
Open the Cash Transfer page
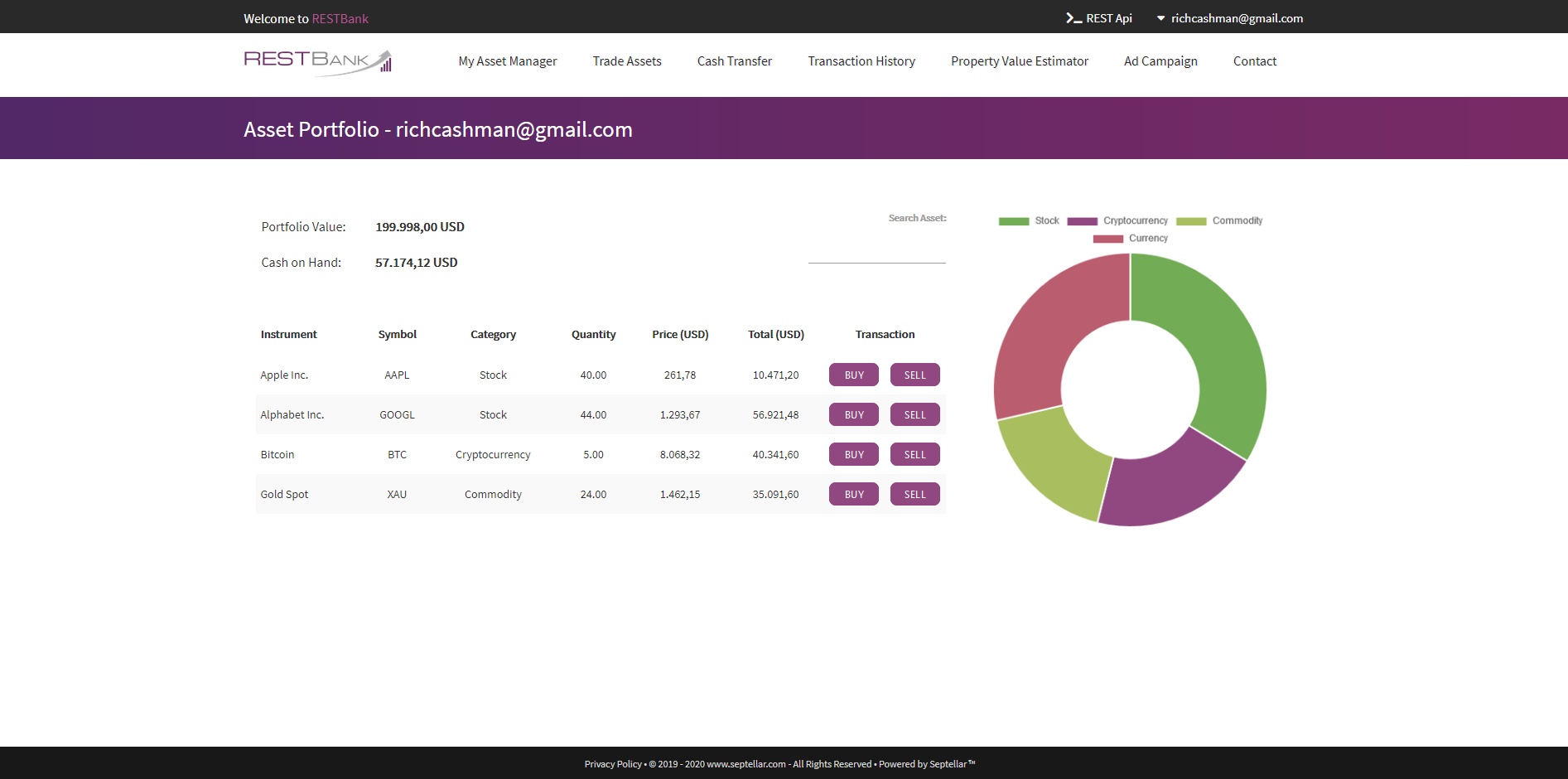click(x=734, y=60)
